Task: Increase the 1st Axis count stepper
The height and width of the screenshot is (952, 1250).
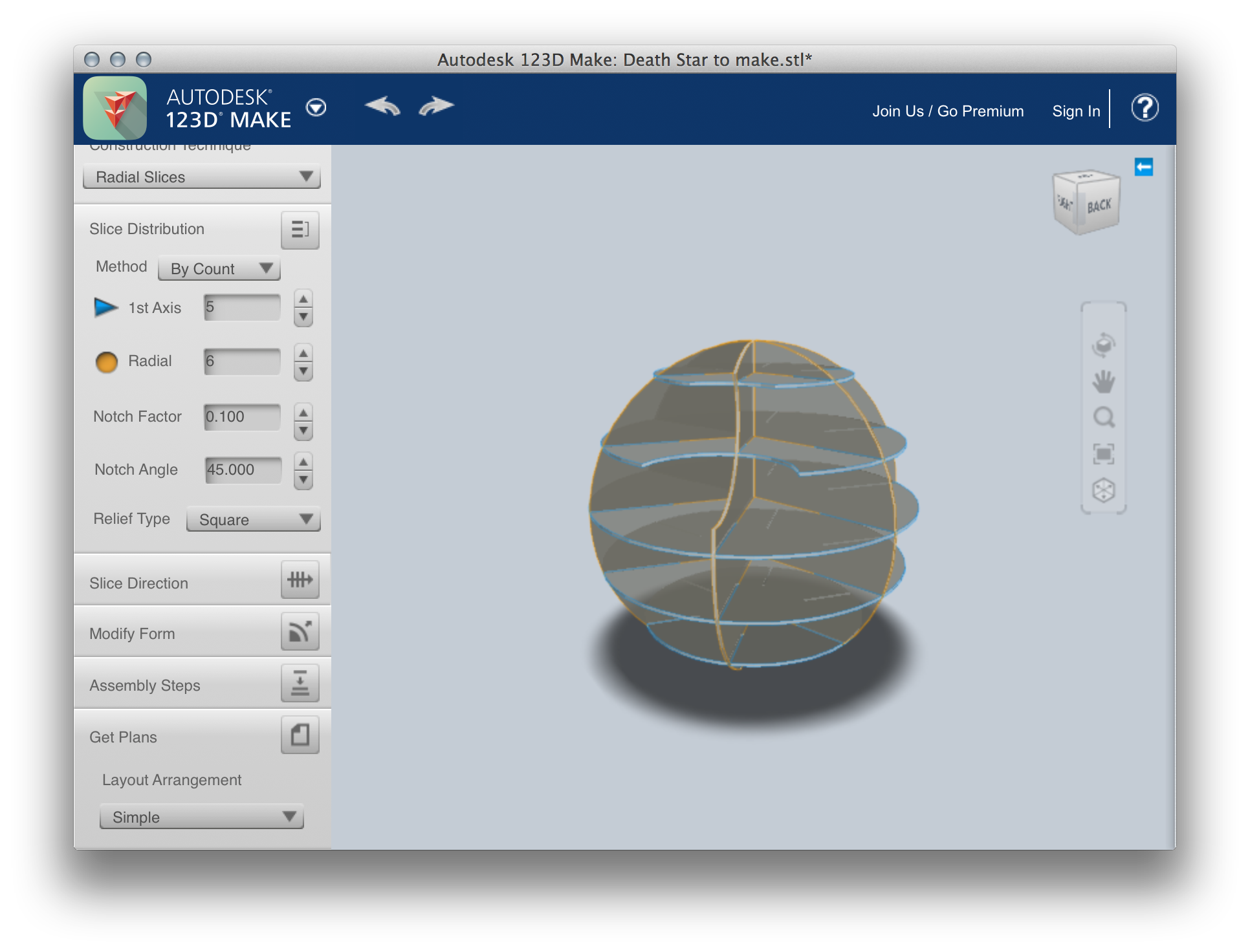Action: pyautogui.click(x=303, y=299)
